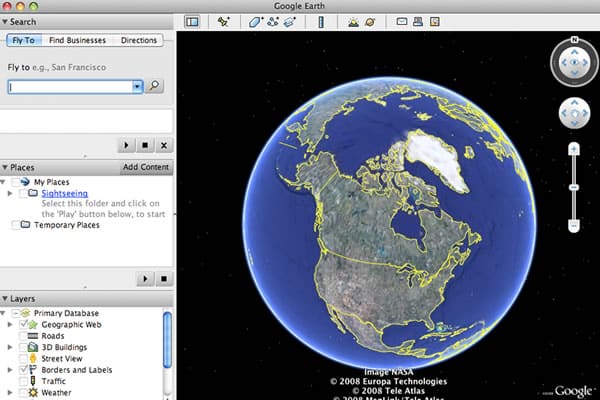The width and height of the screenshot is (600, 400).
Task: Expand the 3D Buildings layer tree
Action: (11, 347)
